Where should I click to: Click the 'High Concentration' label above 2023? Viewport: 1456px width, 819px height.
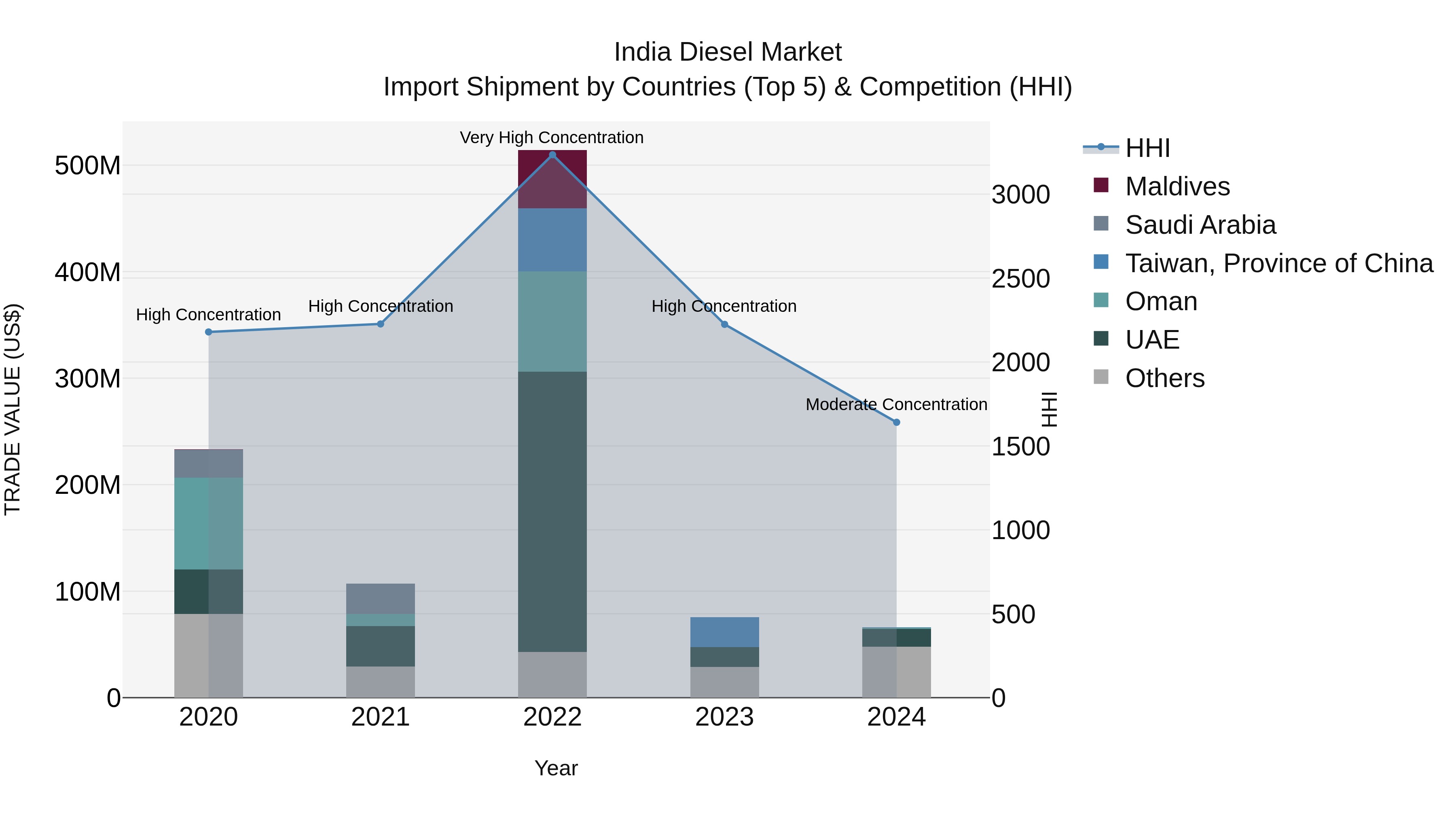[724, 306]
